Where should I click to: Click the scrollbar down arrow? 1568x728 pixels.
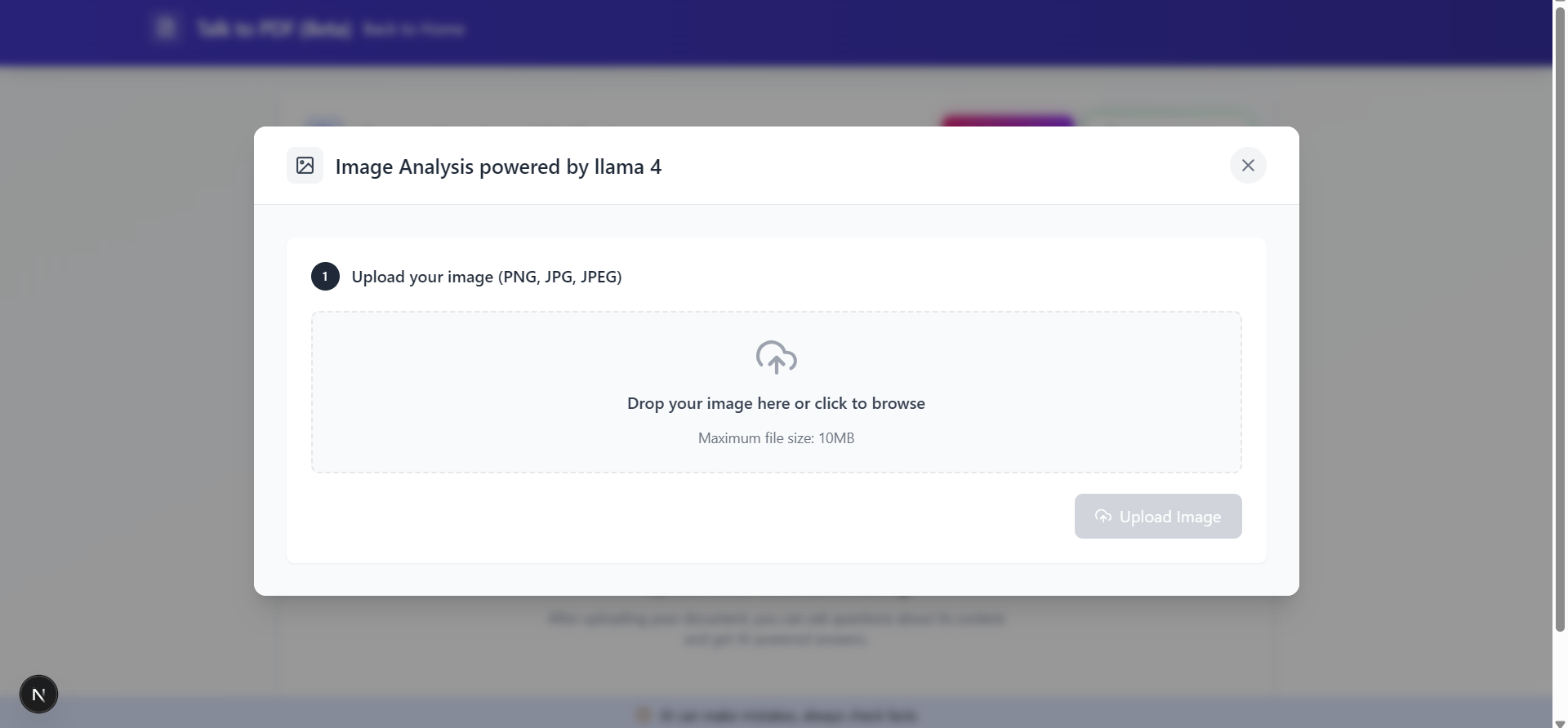[1560, 723]
